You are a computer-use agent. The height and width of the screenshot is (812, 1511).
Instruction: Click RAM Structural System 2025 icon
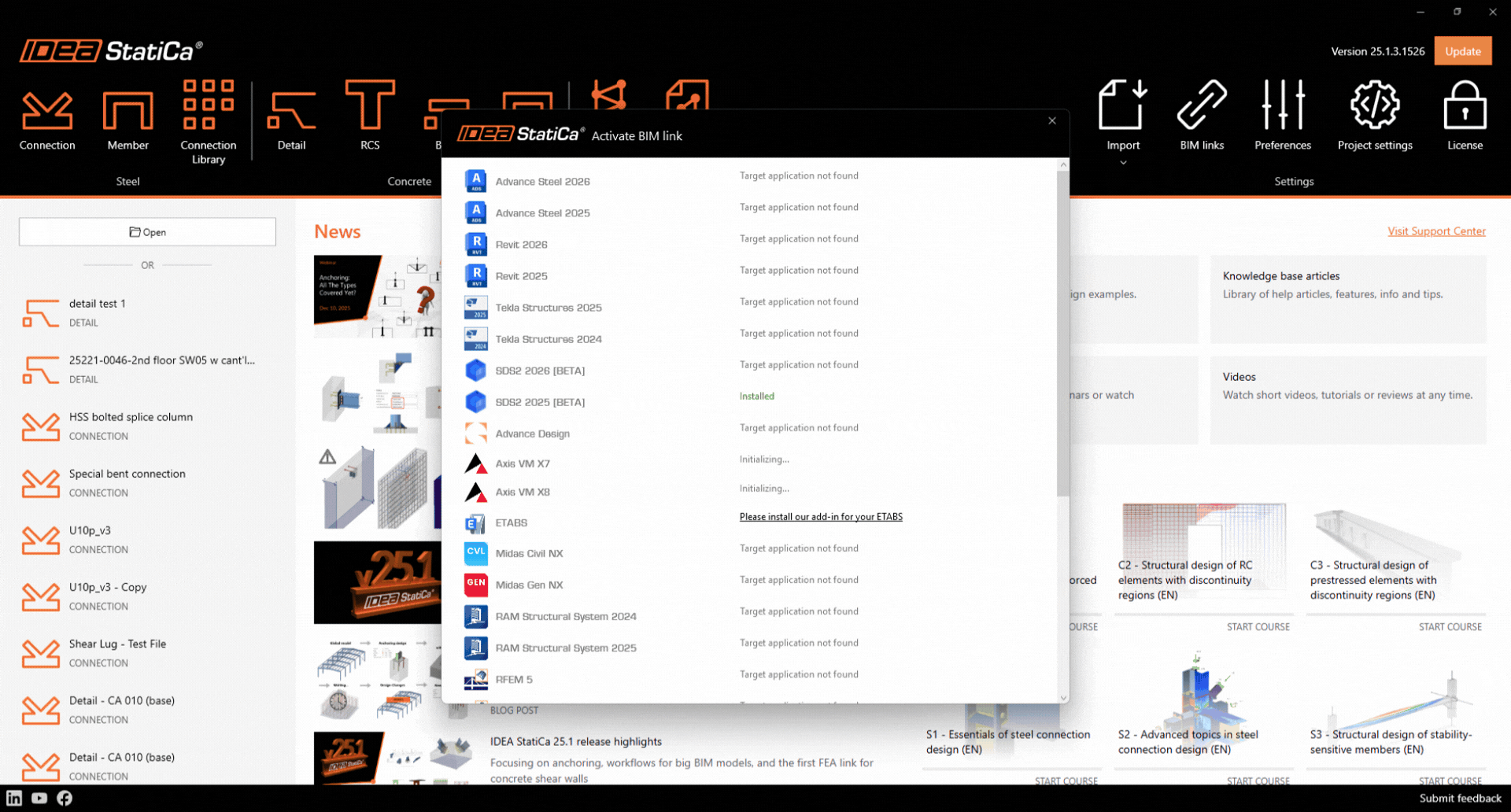tap(475, 648)
